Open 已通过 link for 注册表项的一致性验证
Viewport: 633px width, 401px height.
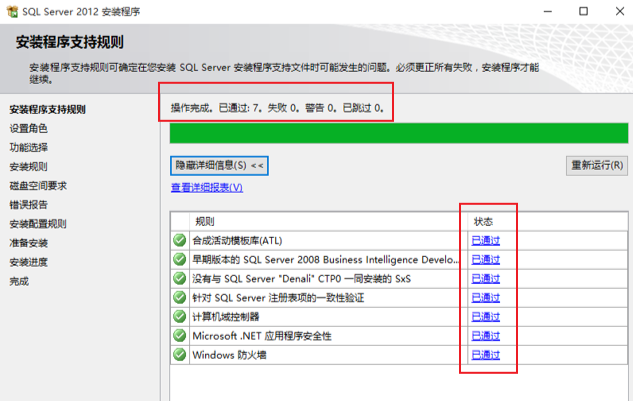tap(486, 298)
